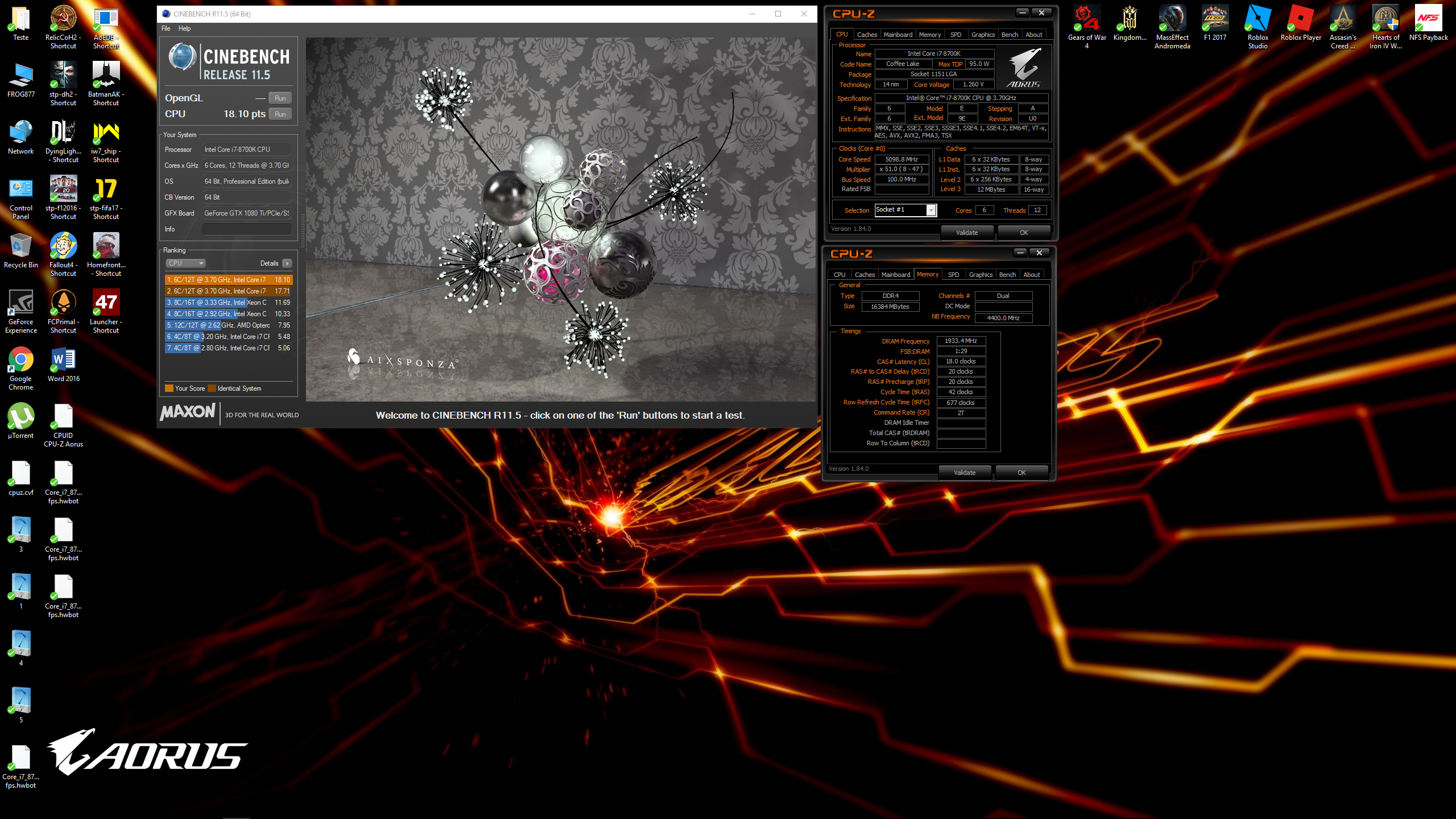1456x819 pixels.
Task: Click OK in upper CPU-Z window
Action: 1024,233
